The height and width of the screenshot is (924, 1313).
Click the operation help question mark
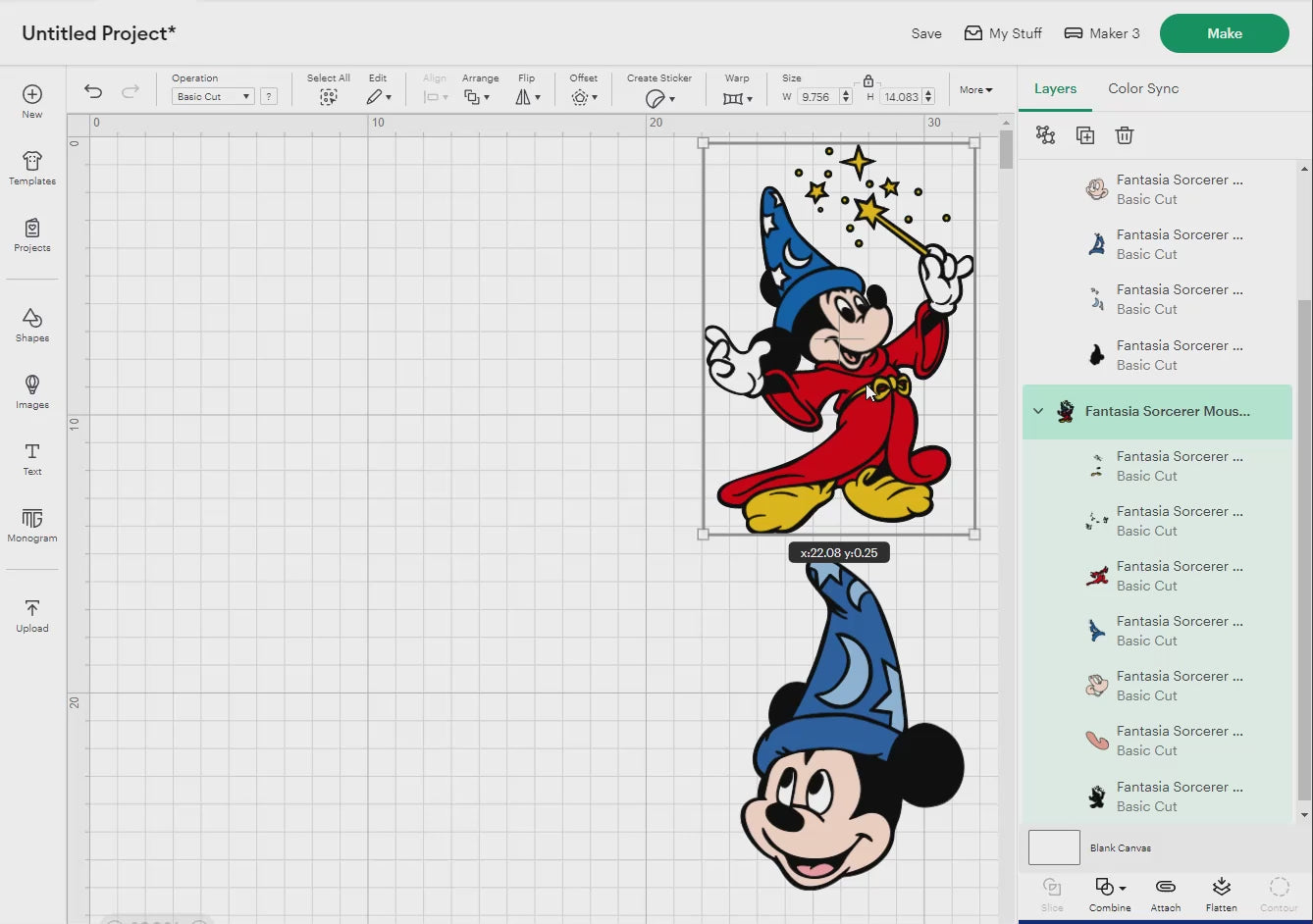269,96
